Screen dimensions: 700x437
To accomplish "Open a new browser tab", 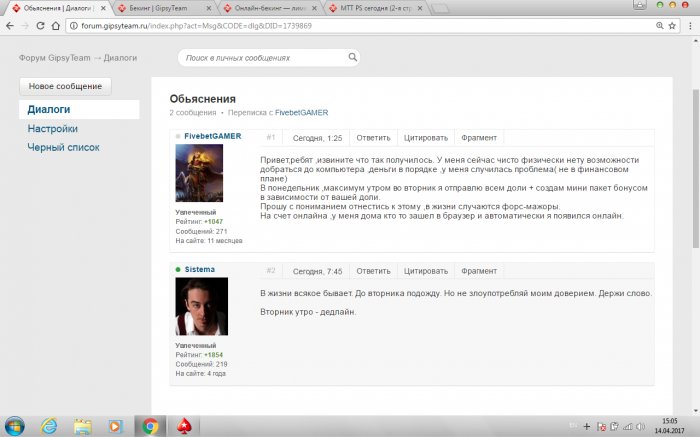I will click(440, 8).
